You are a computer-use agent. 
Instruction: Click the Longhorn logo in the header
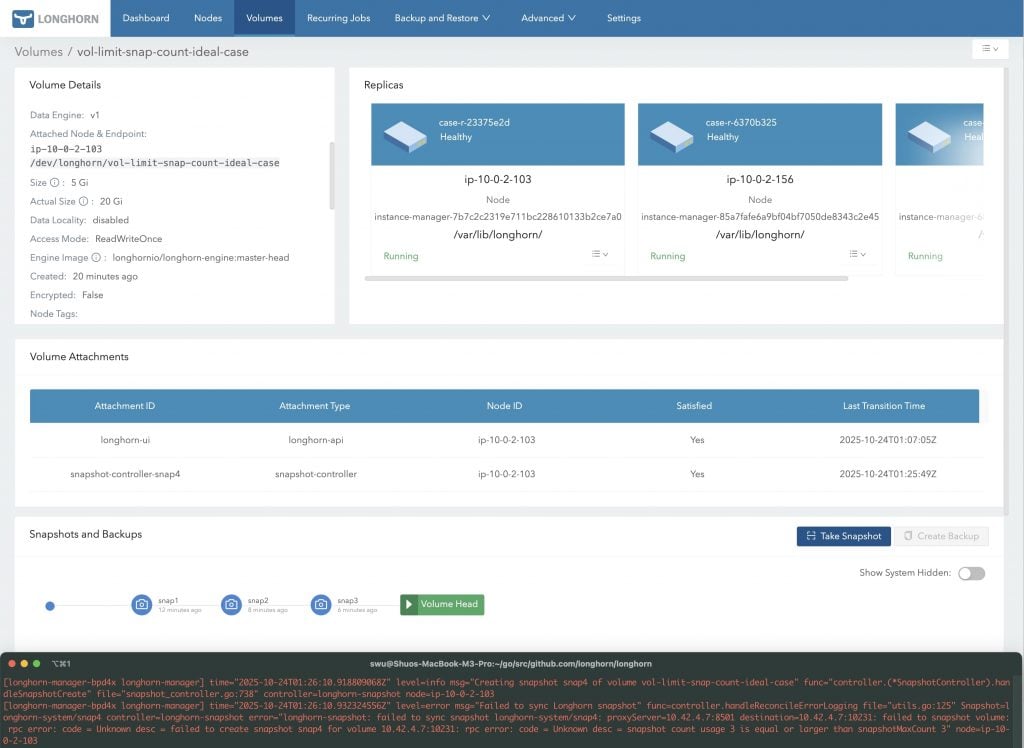55,17
